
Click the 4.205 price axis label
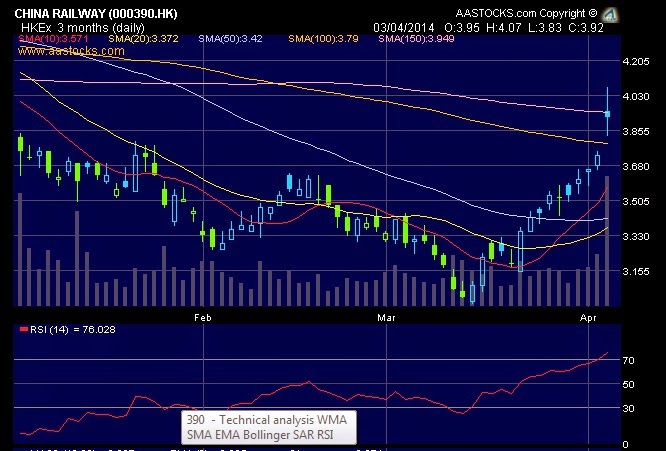pos(635,62)
